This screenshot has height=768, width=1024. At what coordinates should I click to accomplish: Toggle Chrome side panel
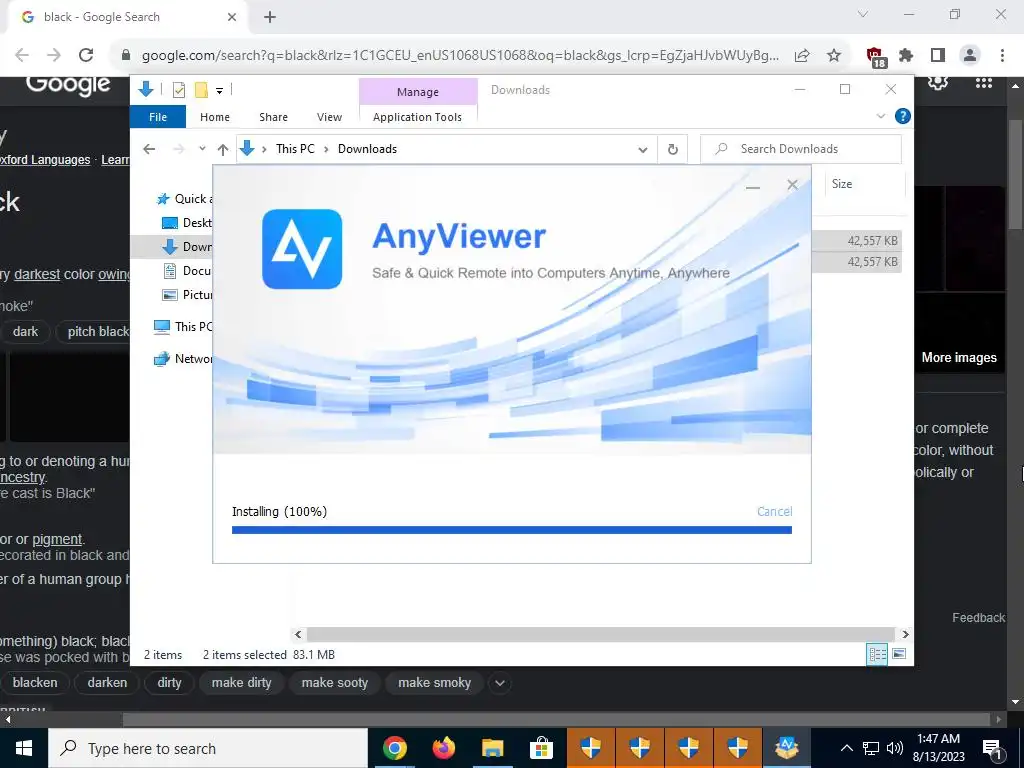(938, 56)
